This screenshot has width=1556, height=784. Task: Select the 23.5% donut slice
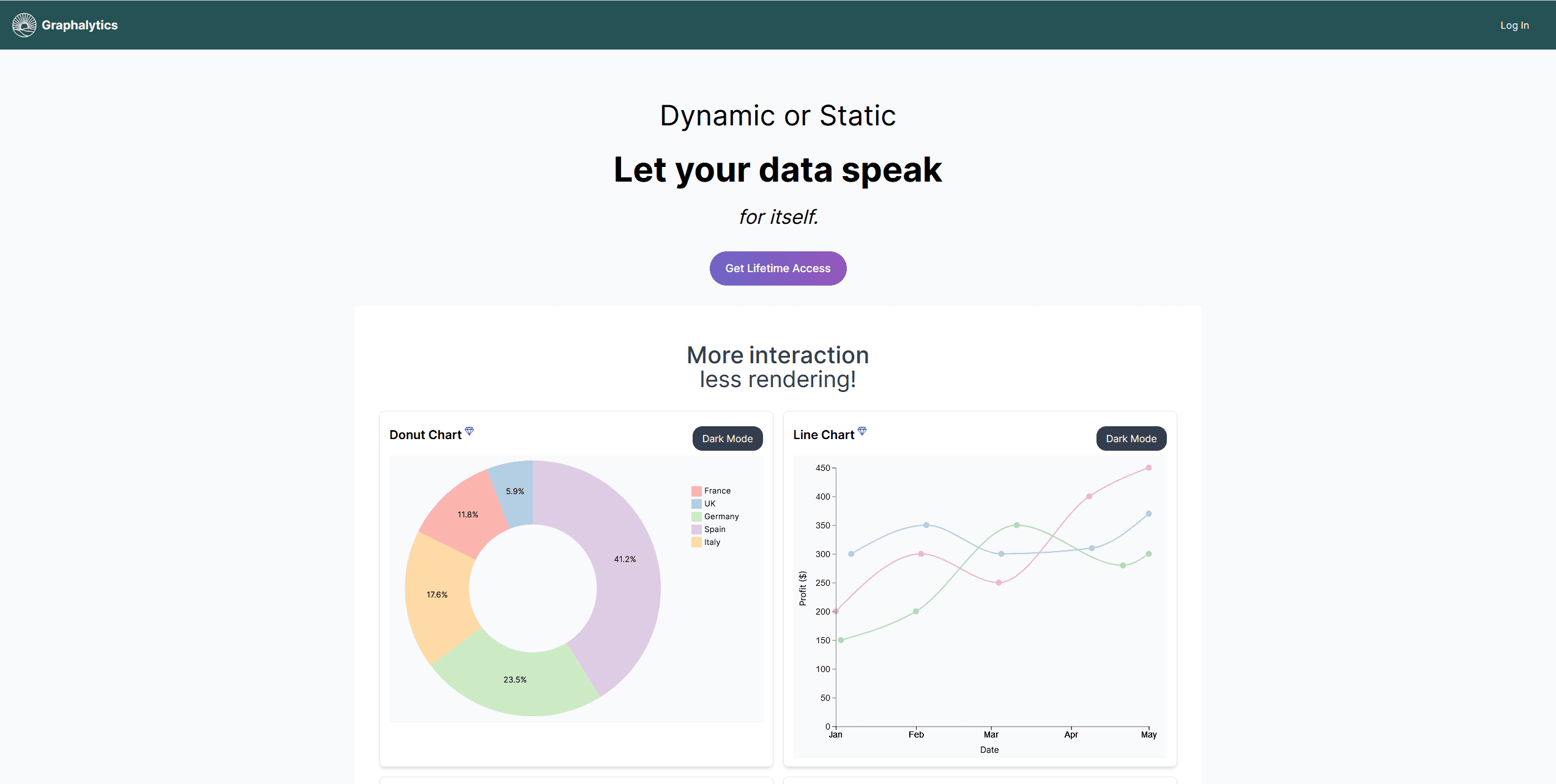515,679
